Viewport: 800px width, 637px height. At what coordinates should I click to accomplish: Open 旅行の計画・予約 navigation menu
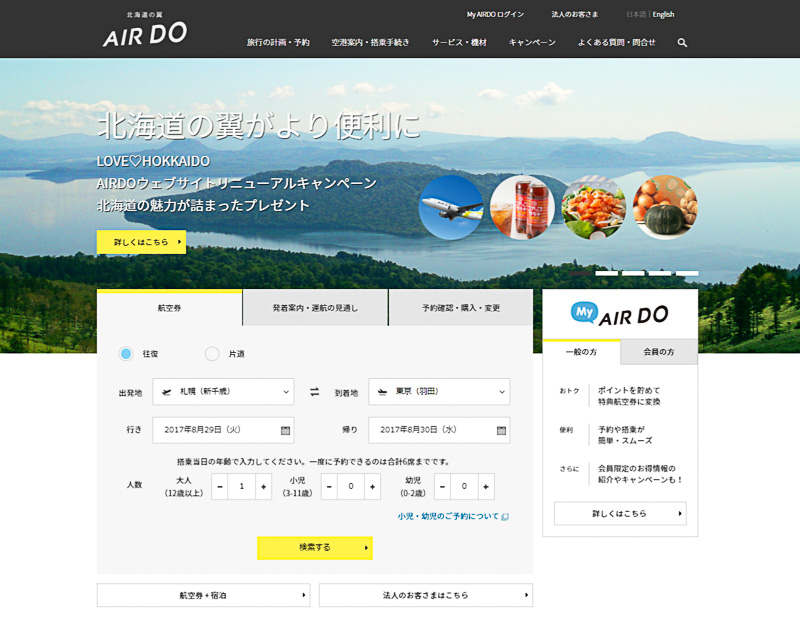click(278, 42)
